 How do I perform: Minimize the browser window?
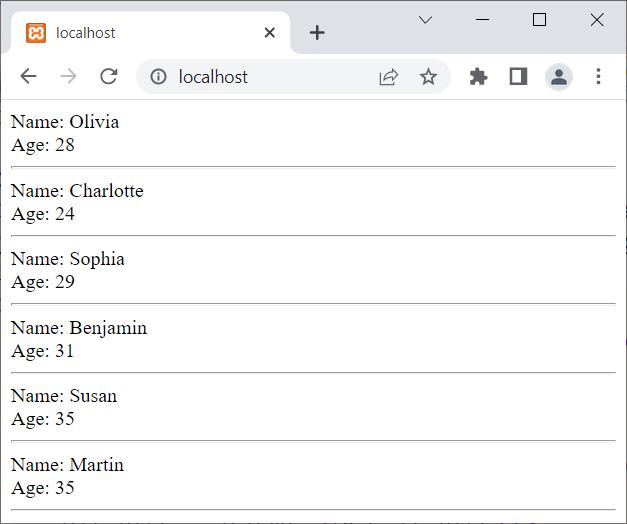pyautogui.click(x=483, y=20)
